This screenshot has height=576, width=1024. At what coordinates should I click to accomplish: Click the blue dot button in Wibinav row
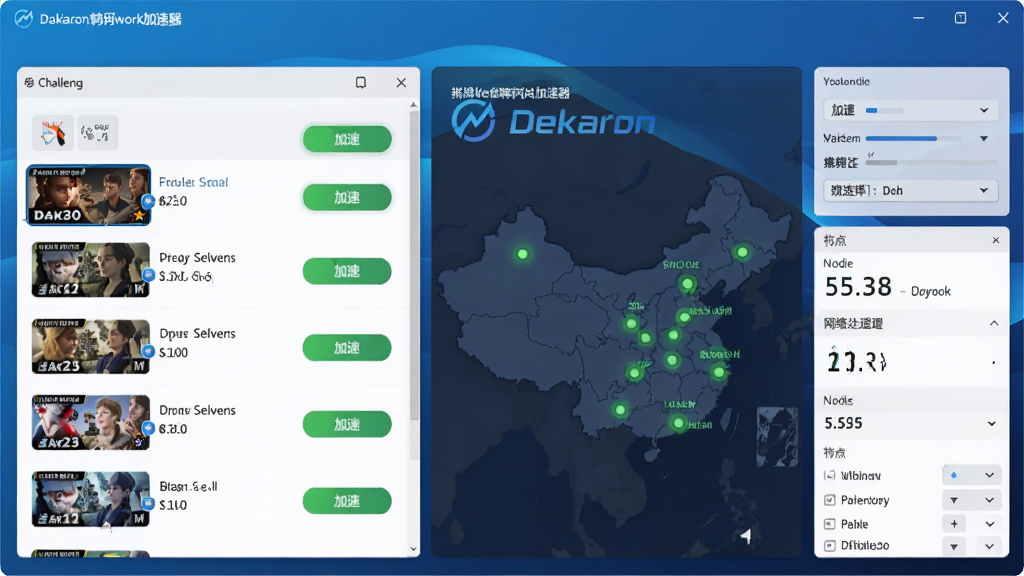[954, 475]
